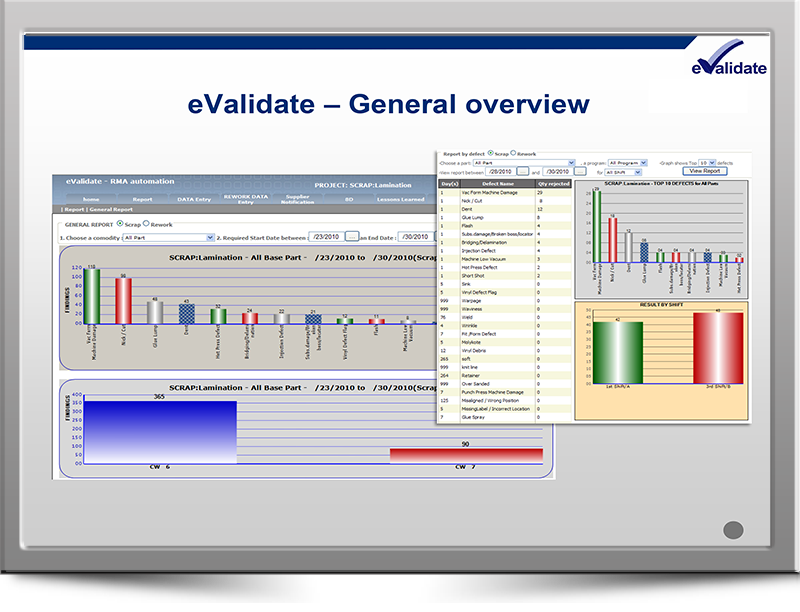800x612 pixels.
Task: Click 'Bridging/Delamination' row in defect table
Action: click(x=505, y=242)
